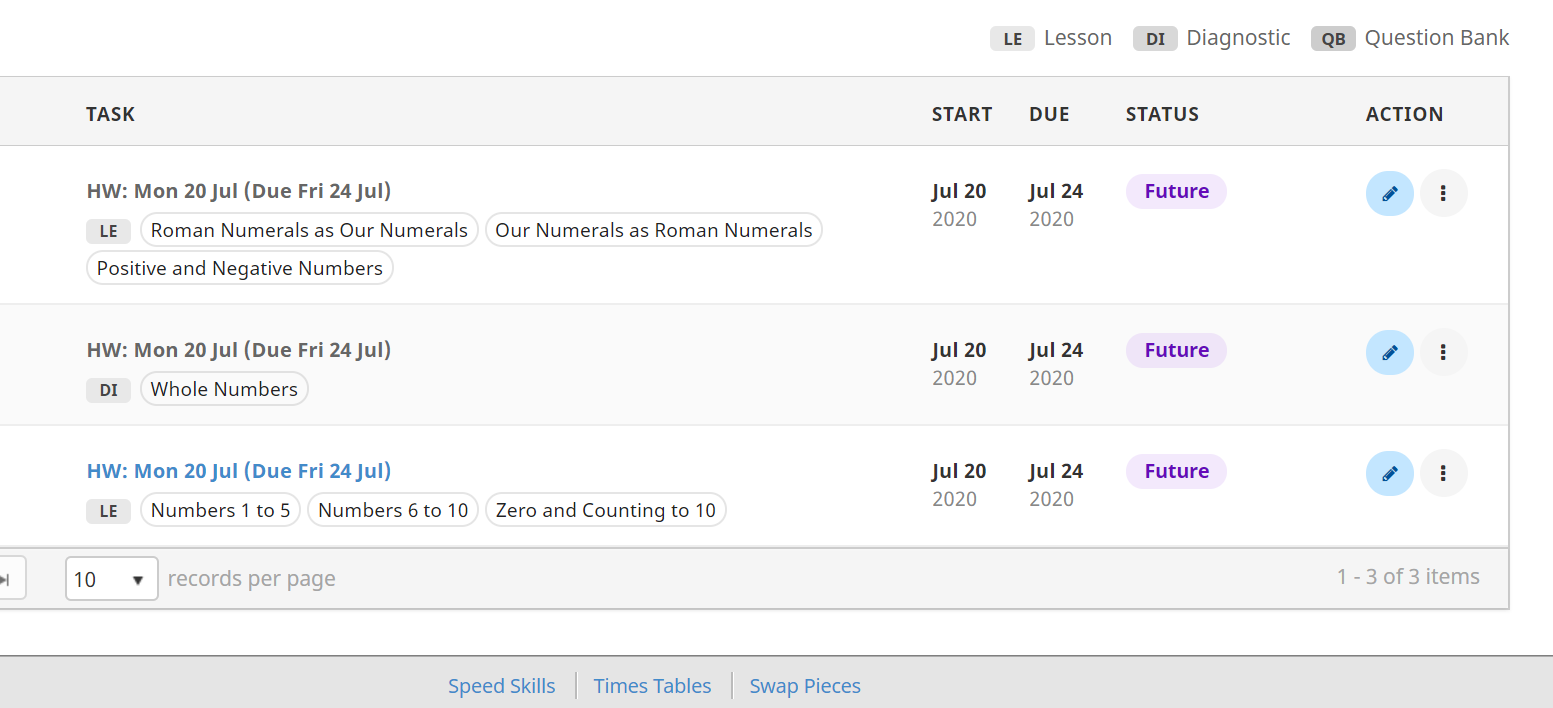The height and width of the screenshot is (708, 1553).
Task: Sort by the START column header
Action: coord(961,114)
